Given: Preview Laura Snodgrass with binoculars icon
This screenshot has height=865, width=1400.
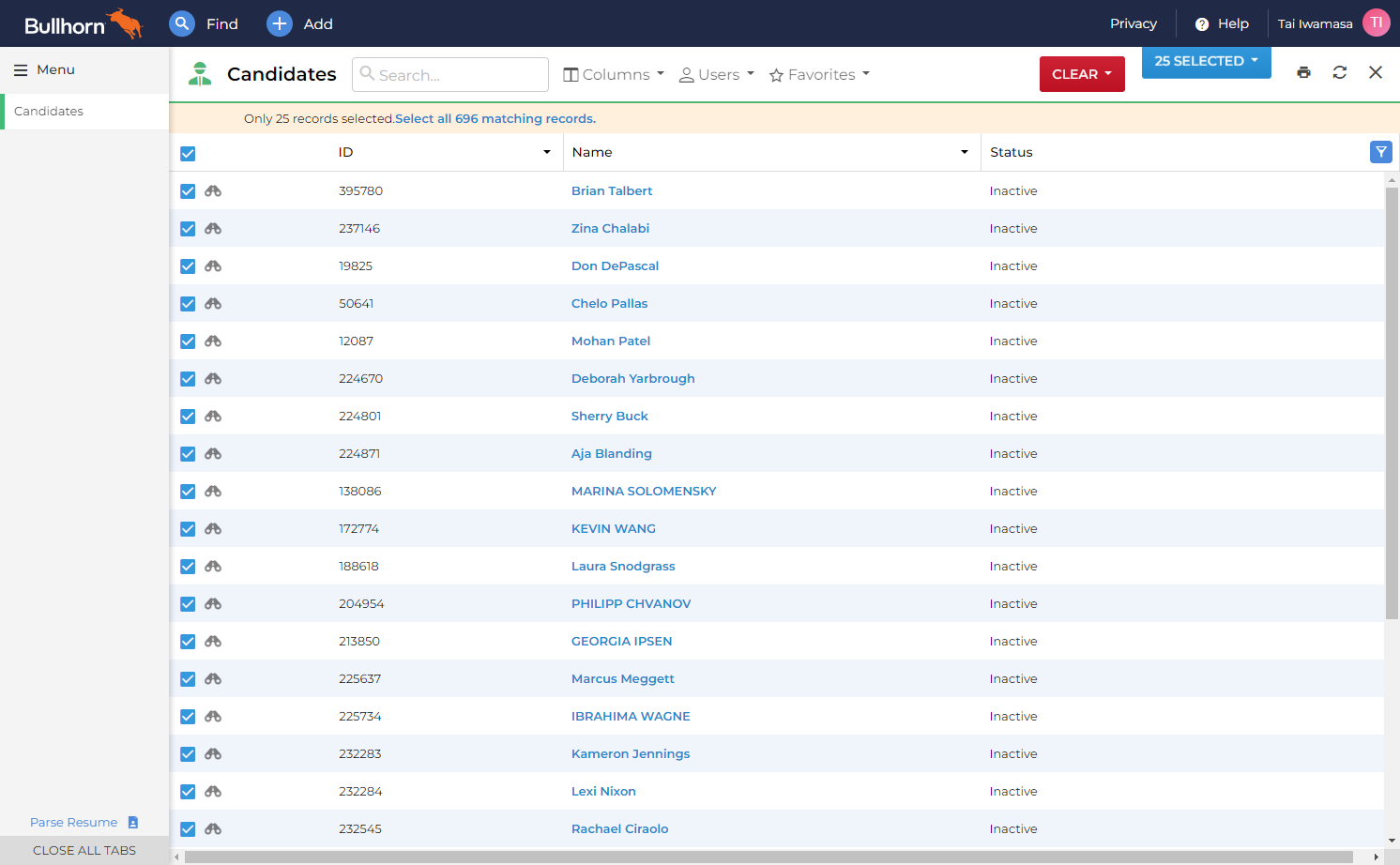Looking at the screenshot, I should (x=213, y=566).
